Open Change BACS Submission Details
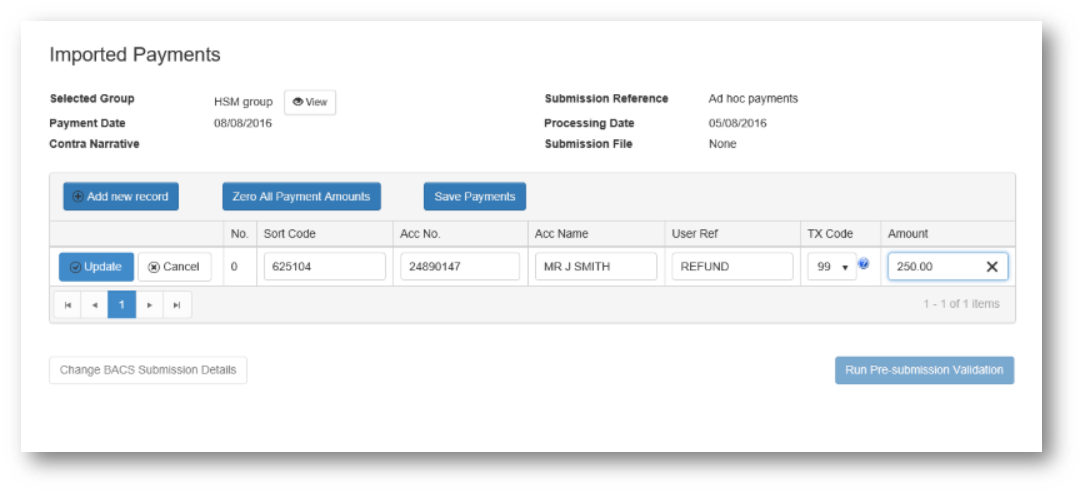Image resolution: width=1084 pixels, height=494 pixels. [148, 370]
